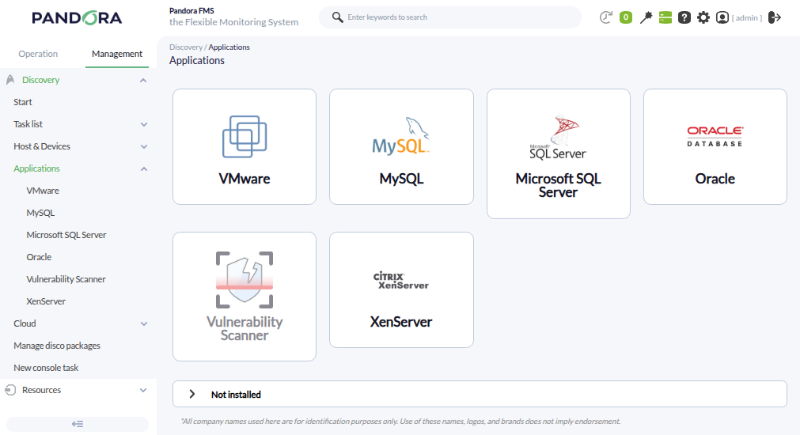Click the Resources menu label
800x435 pixels.
pos(41,390)
